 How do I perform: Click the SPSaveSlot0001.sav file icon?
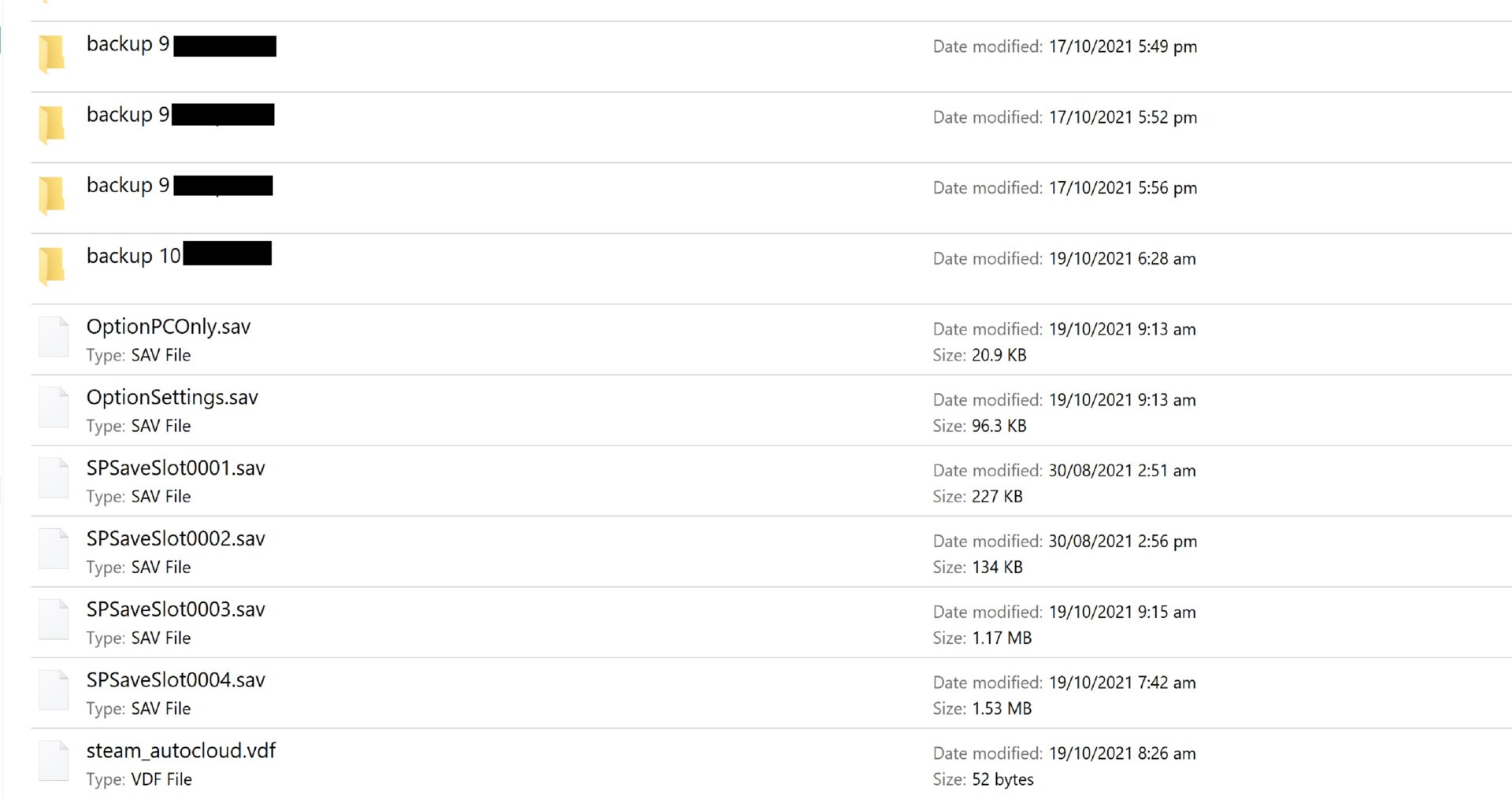(54, 478)
